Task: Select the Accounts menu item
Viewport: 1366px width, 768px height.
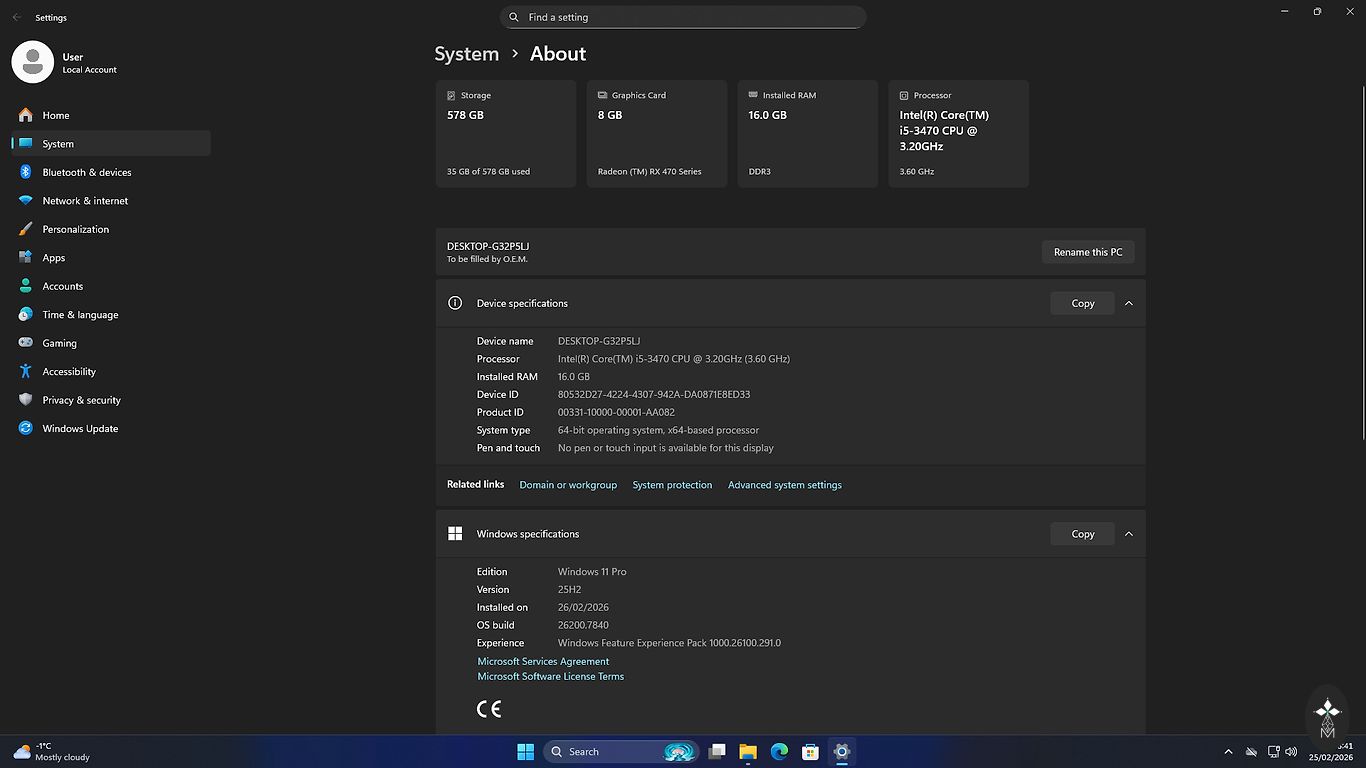Action: click(62, 286)
